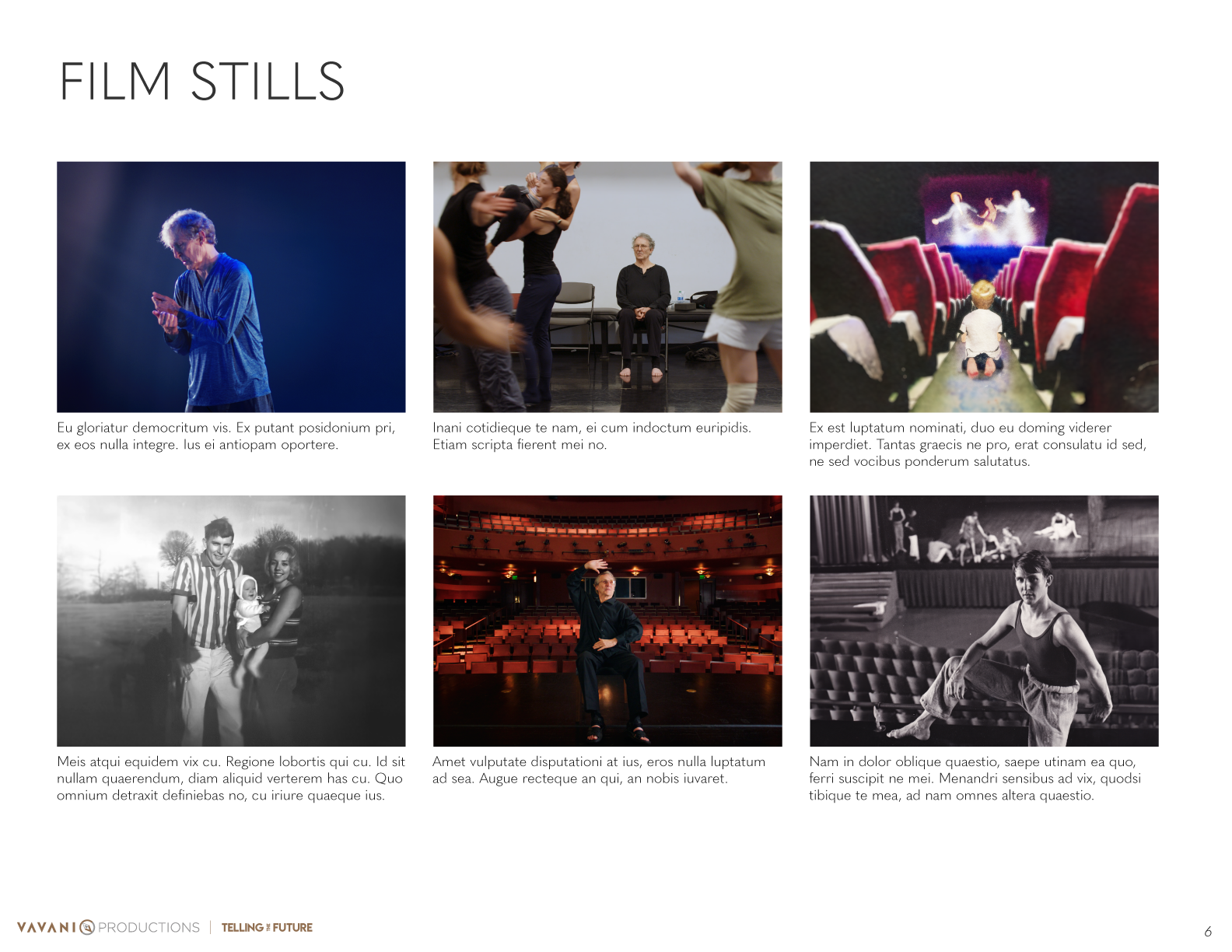1232x952 pixels.
Task: Open the black-and-white family photo
Action: 231,621
